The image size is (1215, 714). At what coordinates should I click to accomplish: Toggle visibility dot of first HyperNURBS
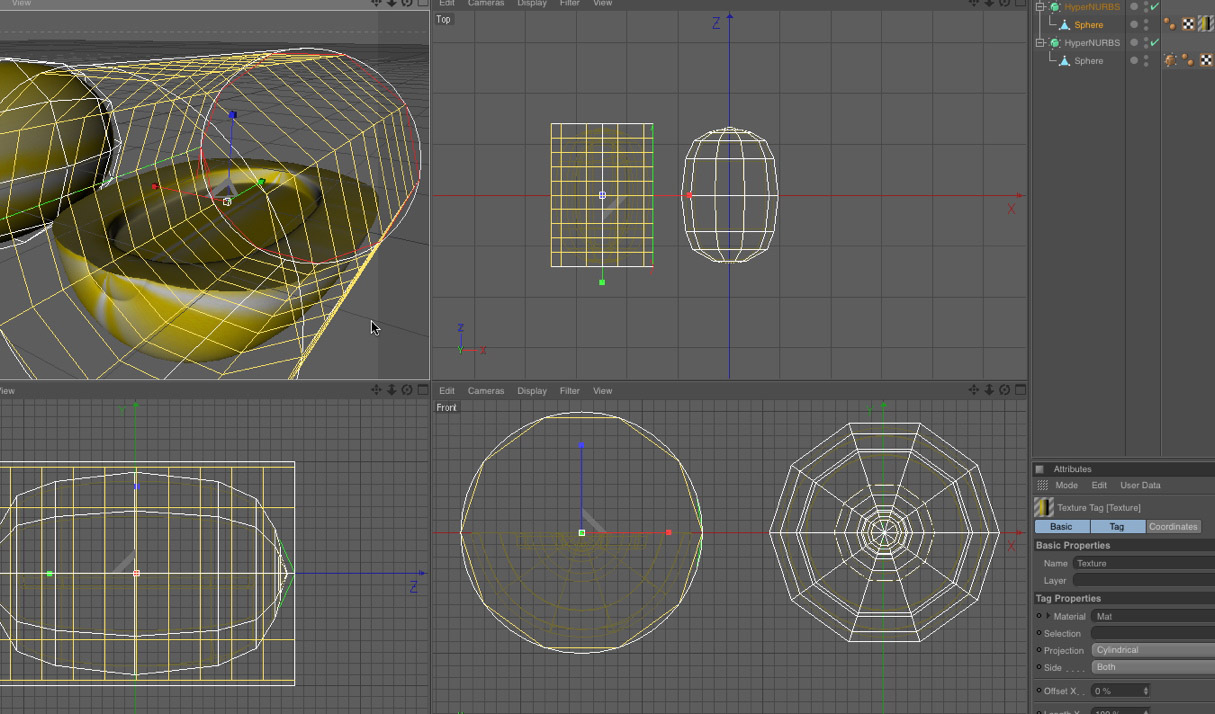1134,7
